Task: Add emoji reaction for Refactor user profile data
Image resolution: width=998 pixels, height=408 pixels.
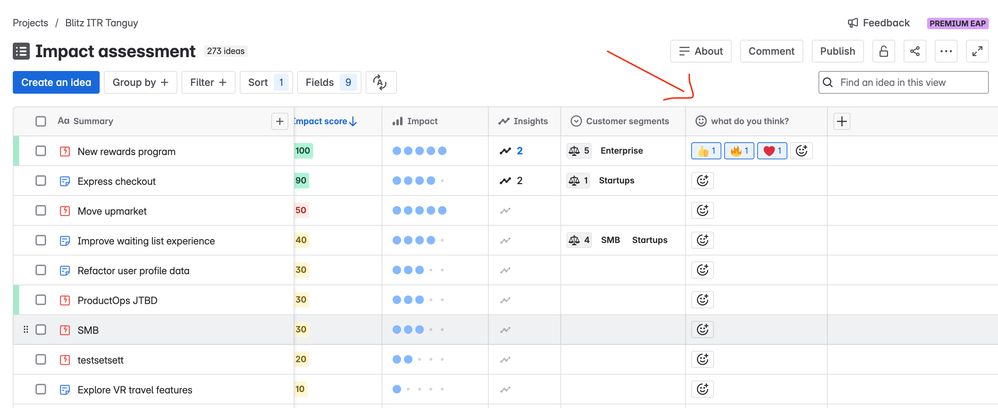Action: [702, 271]
